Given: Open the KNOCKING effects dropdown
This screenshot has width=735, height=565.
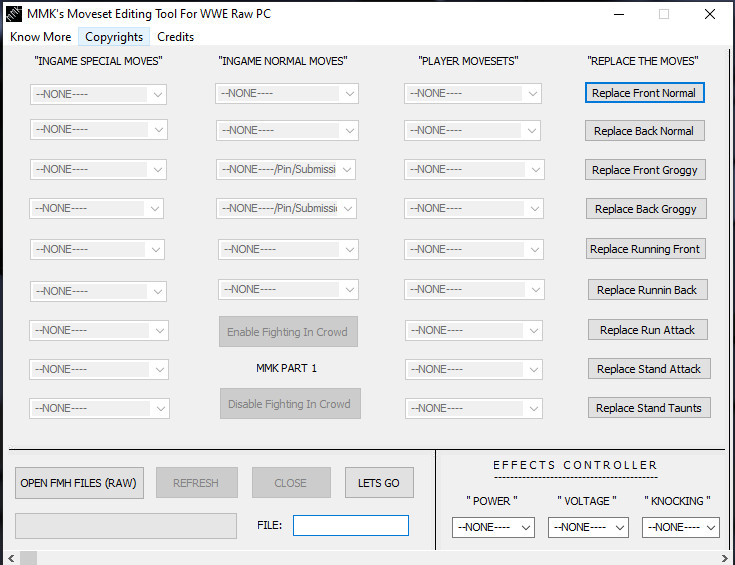Looking at the screenshot, I should 681,527.
